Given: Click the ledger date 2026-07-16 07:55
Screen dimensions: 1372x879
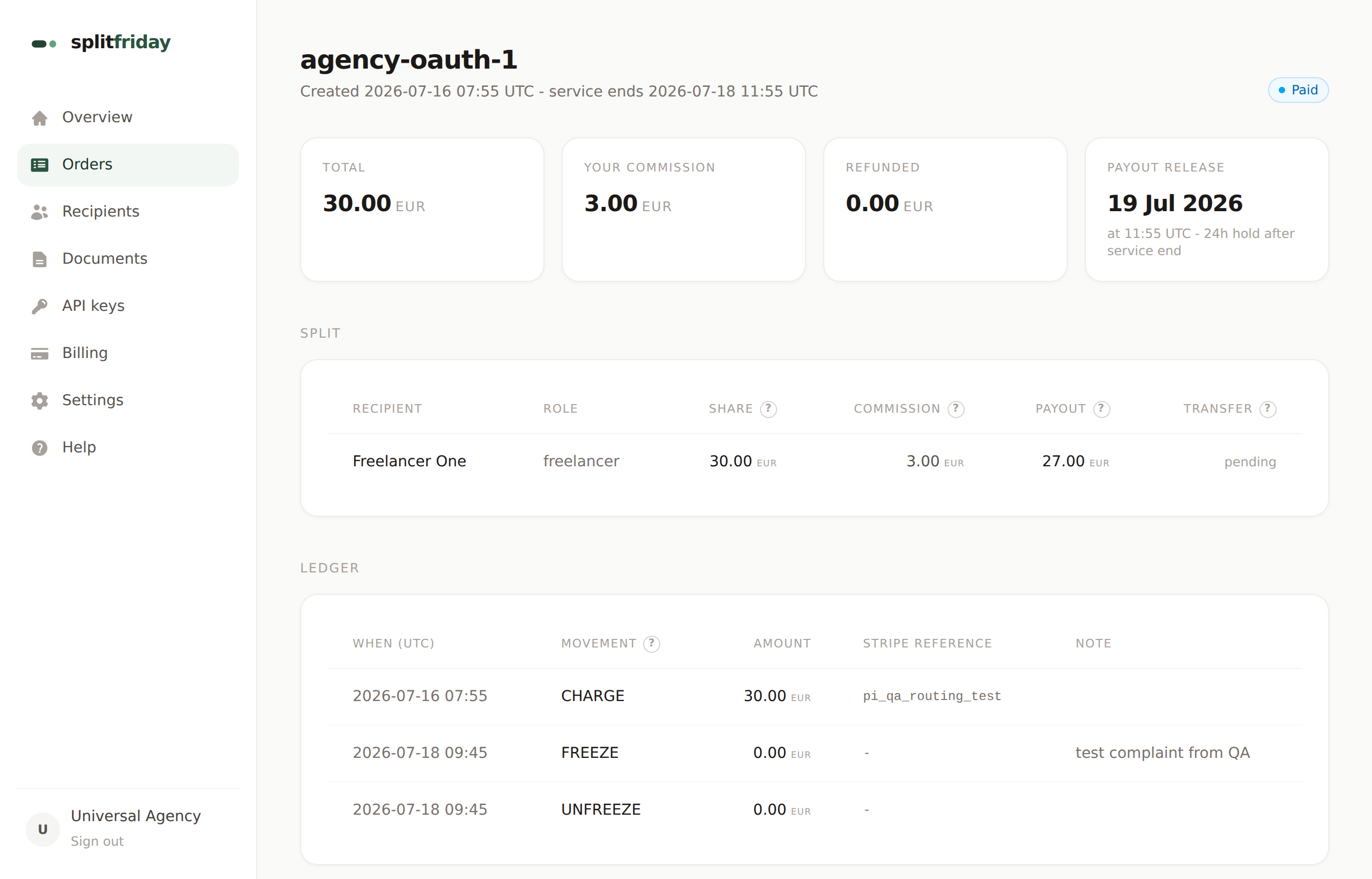Looking at the screenshot, I should [x=420, y=696].
